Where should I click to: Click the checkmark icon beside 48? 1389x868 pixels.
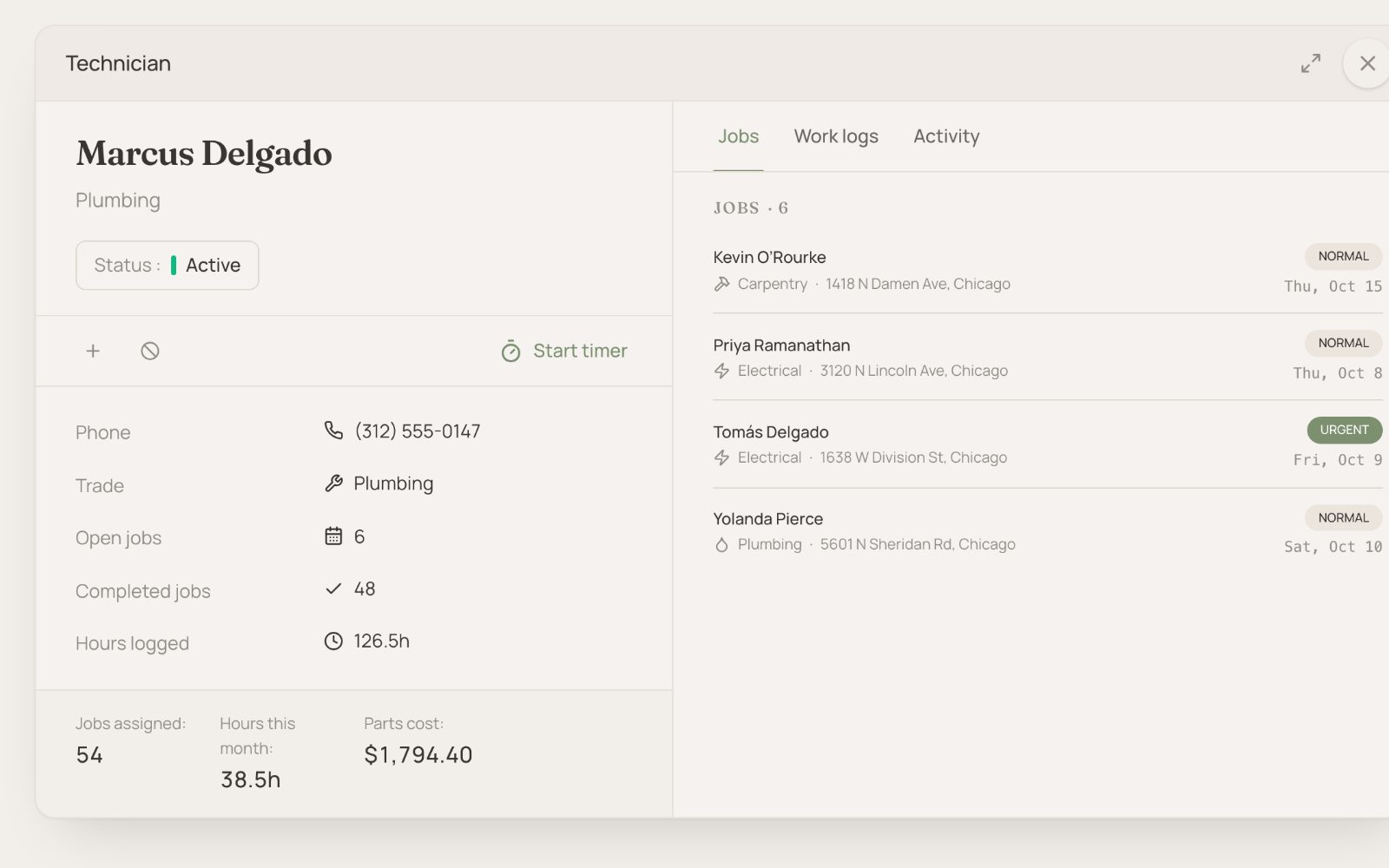333,589
